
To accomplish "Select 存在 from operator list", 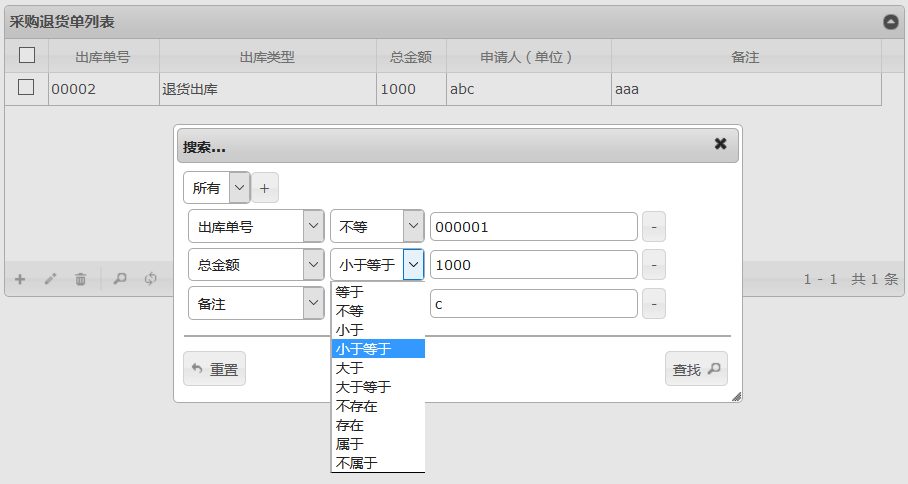I will pyautogui.click(x=378, y=425).
